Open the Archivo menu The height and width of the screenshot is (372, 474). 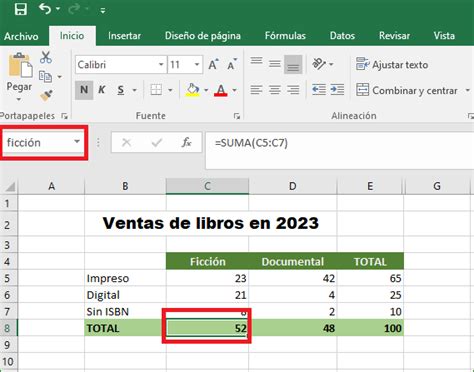(21, 36)
